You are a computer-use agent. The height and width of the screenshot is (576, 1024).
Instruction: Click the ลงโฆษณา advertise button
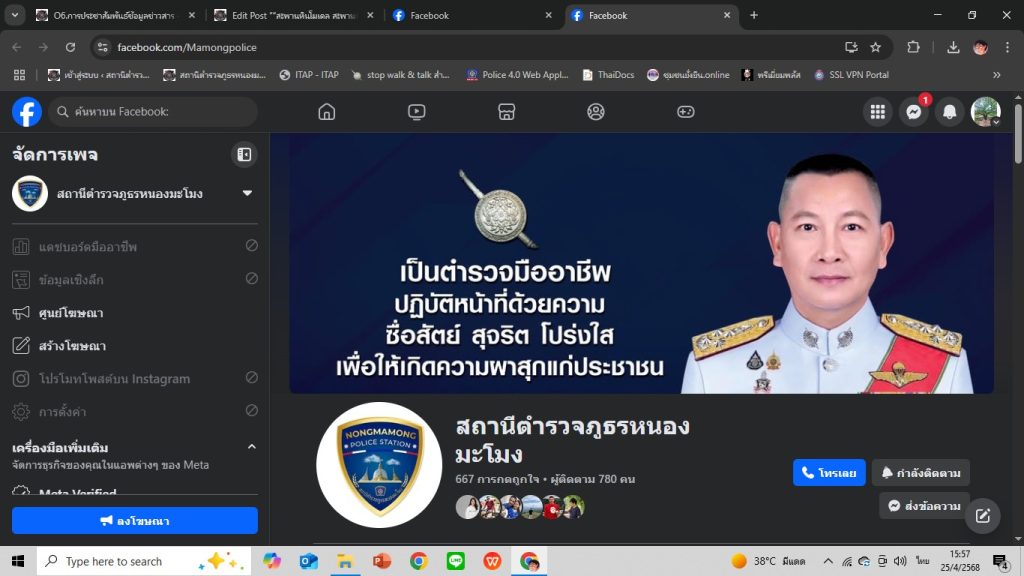pyautogui.click(x=135, y=521)
